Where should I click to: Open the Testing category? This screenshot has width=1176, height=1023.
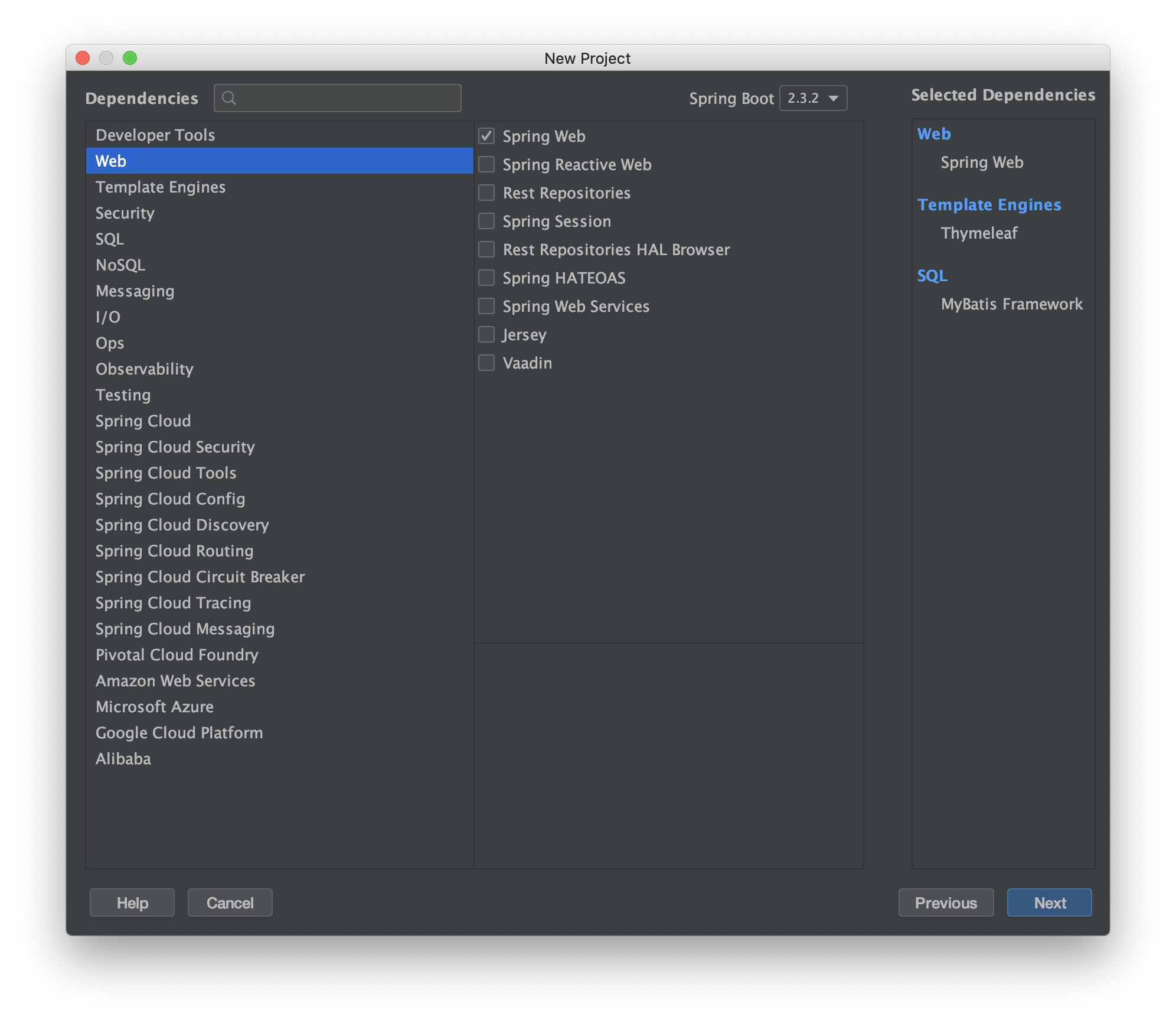click(x=279, y=395)
